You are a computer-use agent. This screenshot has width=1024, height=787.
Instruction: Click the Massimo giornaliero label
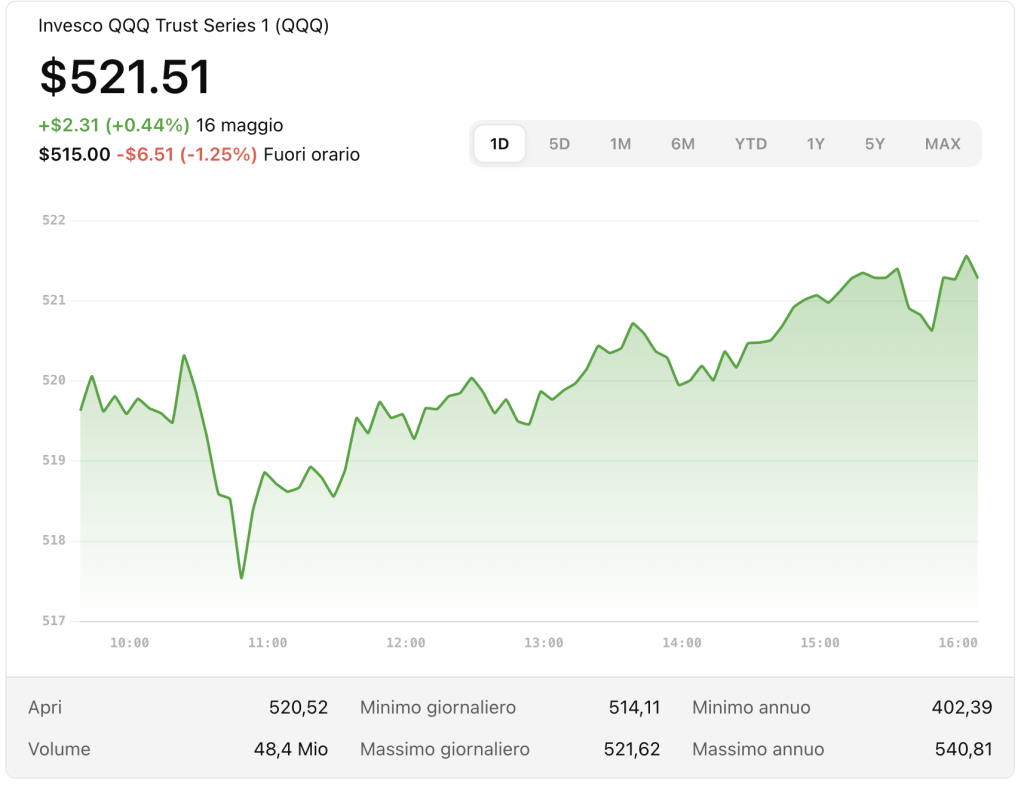coord(444,749)
